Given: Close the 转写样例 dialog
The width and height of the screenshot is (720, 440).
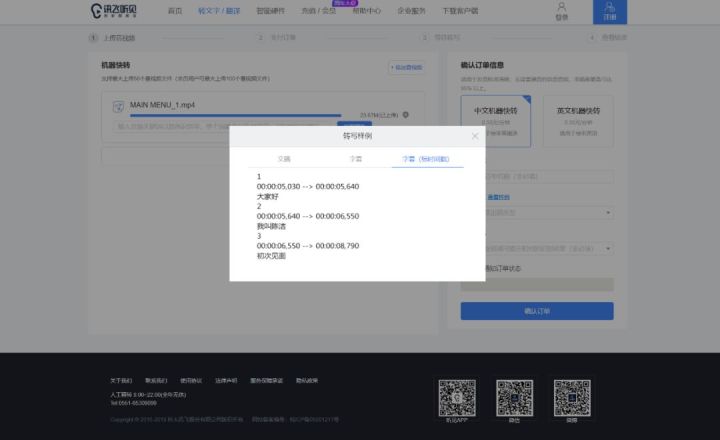Looking at the screenshot, I should point(475,136).
